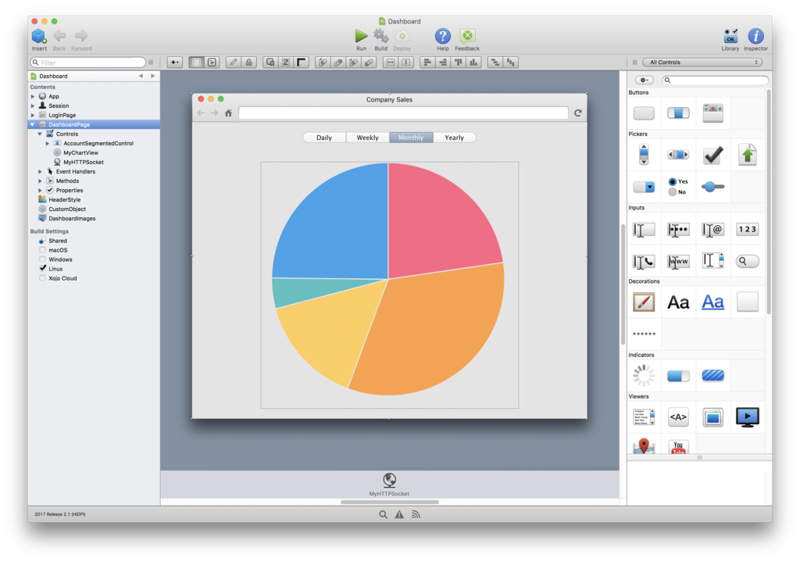Select the checkmark checkbox control in Pickers
This screenshot has height=562, width=800.
click(713, 155)
